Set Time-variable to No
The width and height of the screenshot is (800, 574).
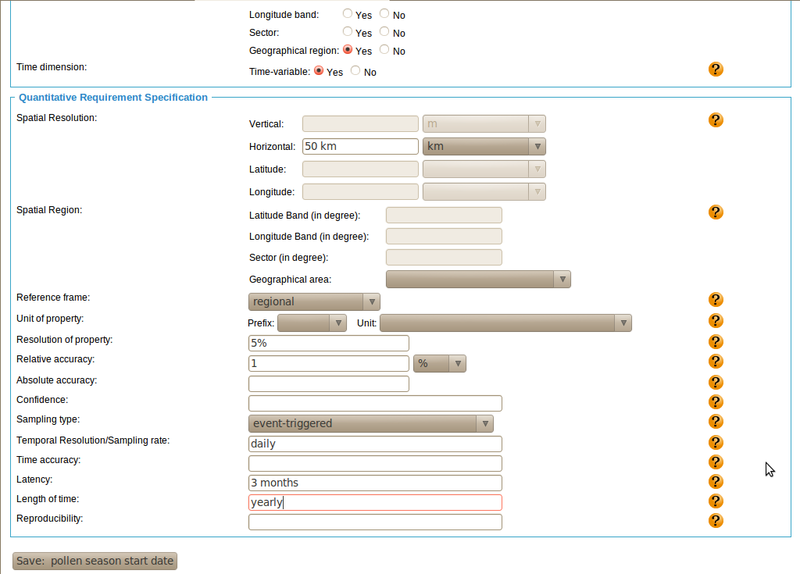(355, 71)
